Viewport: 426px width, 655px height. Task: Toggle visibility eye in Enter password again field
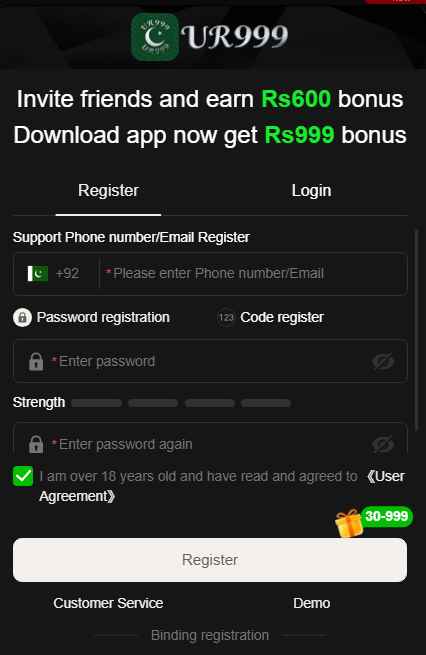point(383,444)
